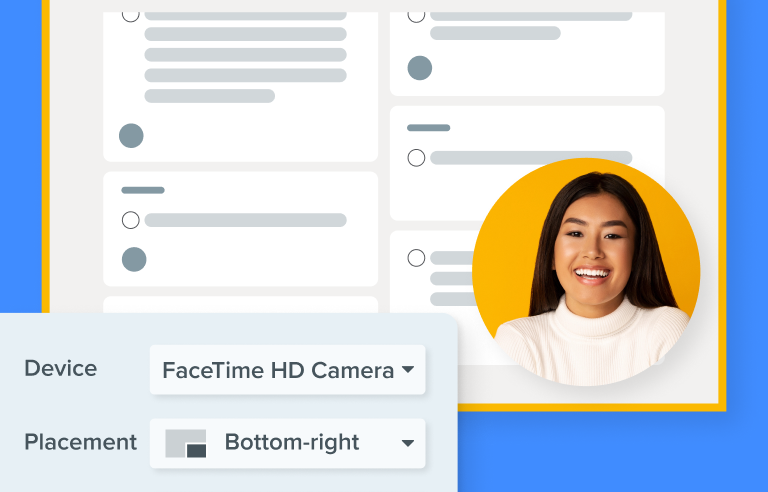This screenshot has height=492, width=768.
Task: Click the short dark heading bar in the right column card
Action: 429,128
